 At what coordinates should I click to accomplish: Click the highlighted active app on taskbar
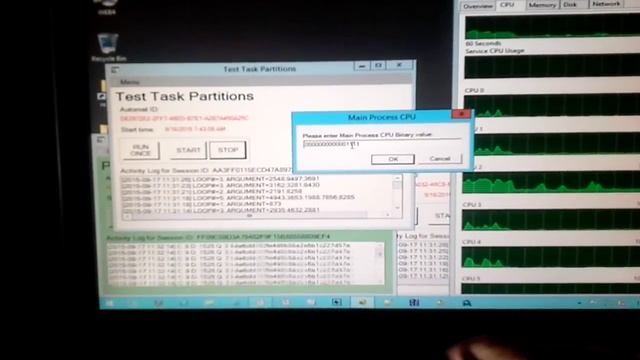coord(362,302)
